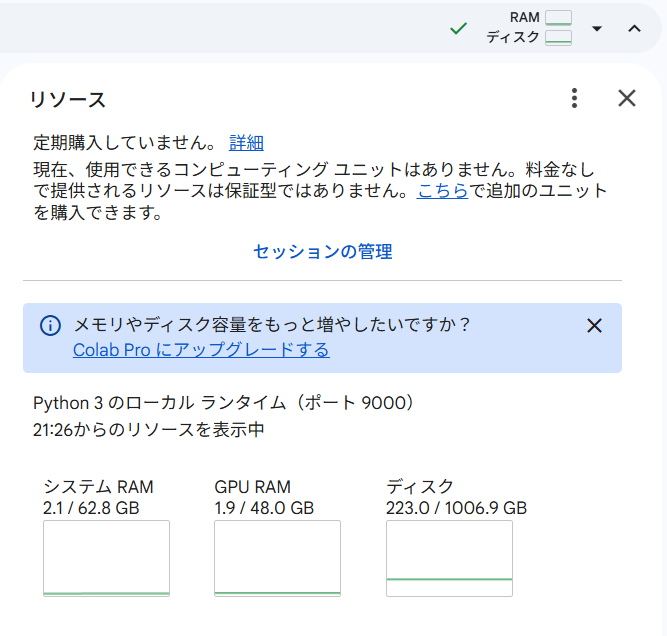Click the RAM usage mini bar in toolbar

pos(558,18)
